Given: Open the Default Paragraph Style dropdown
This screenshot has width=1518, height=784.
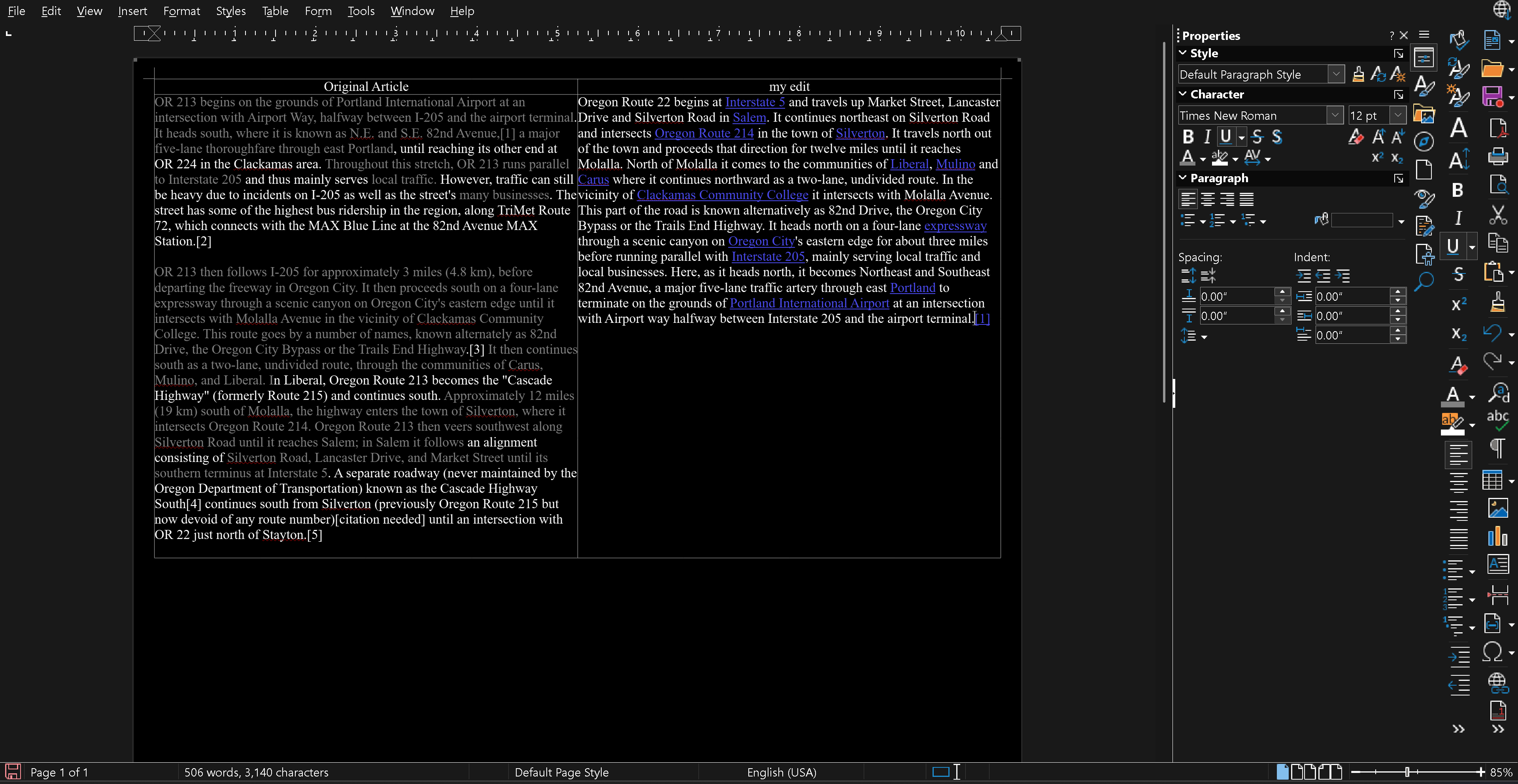Looking at the screenshot, I should (1337, 74).
